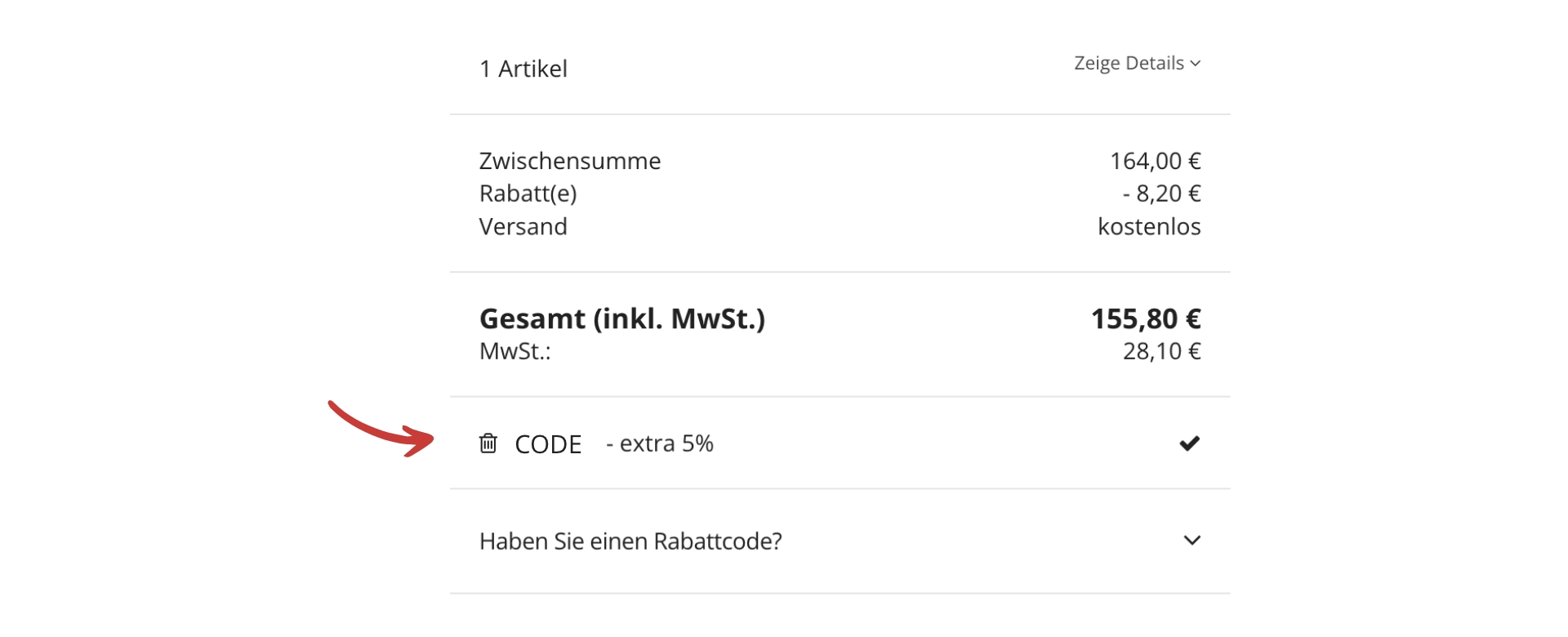Select the applied CODE label

point(548,444)
